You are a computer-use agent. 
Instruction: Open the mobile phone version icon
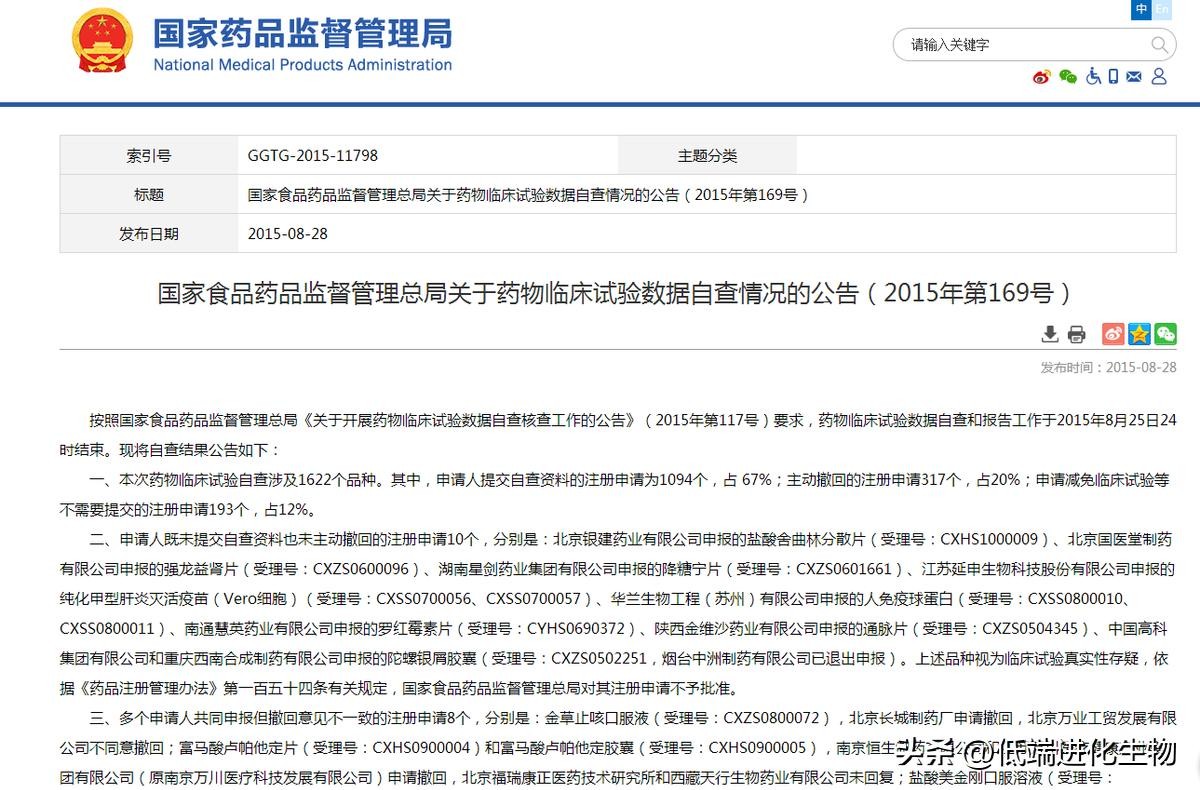1114,76
